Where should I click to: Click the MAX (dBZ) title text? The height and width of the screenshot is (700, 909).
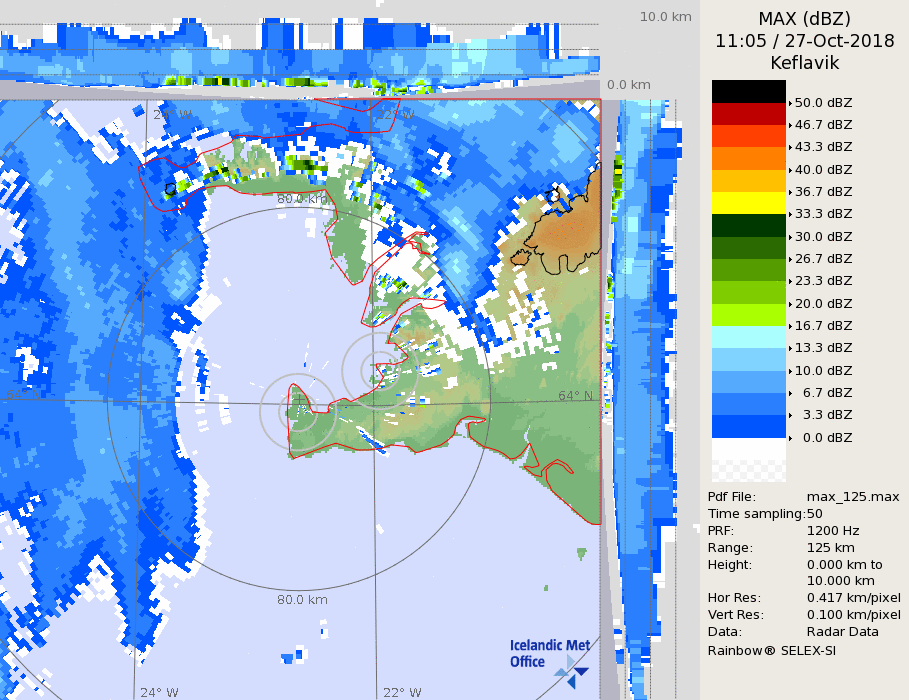pyautogui.click(x=804, y=18)
